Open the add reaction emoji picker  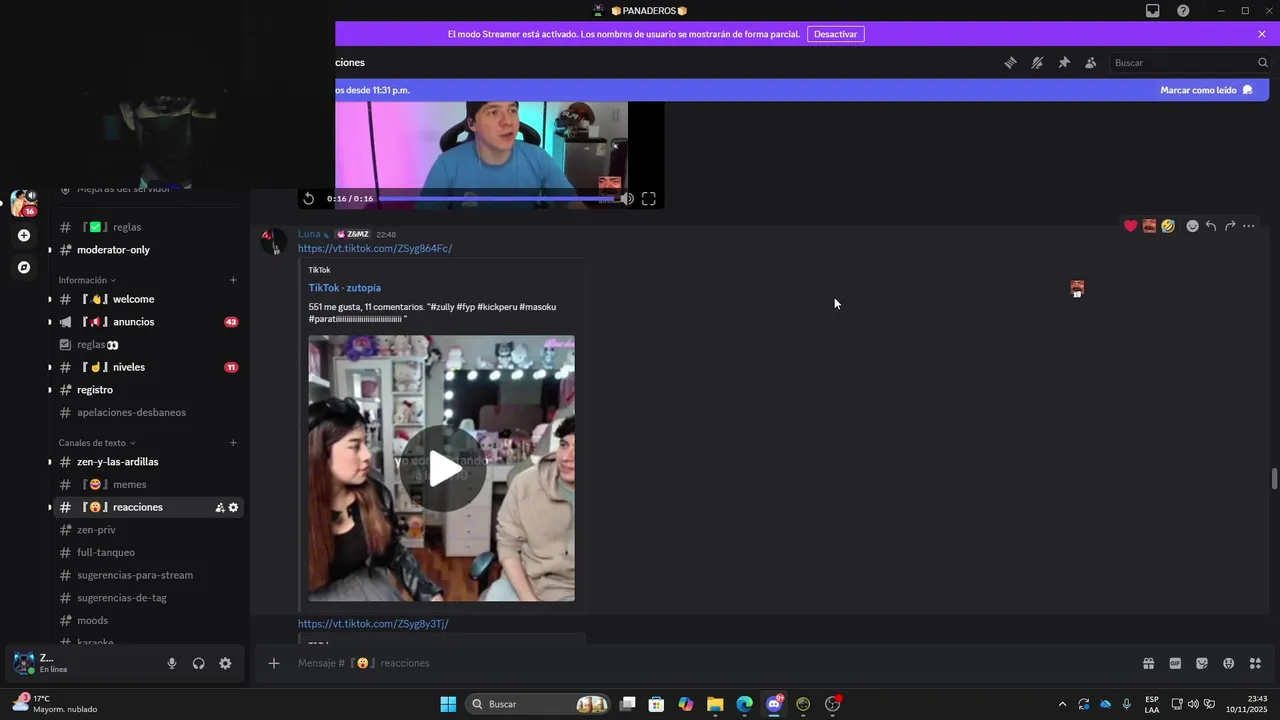click(1192, 226)
